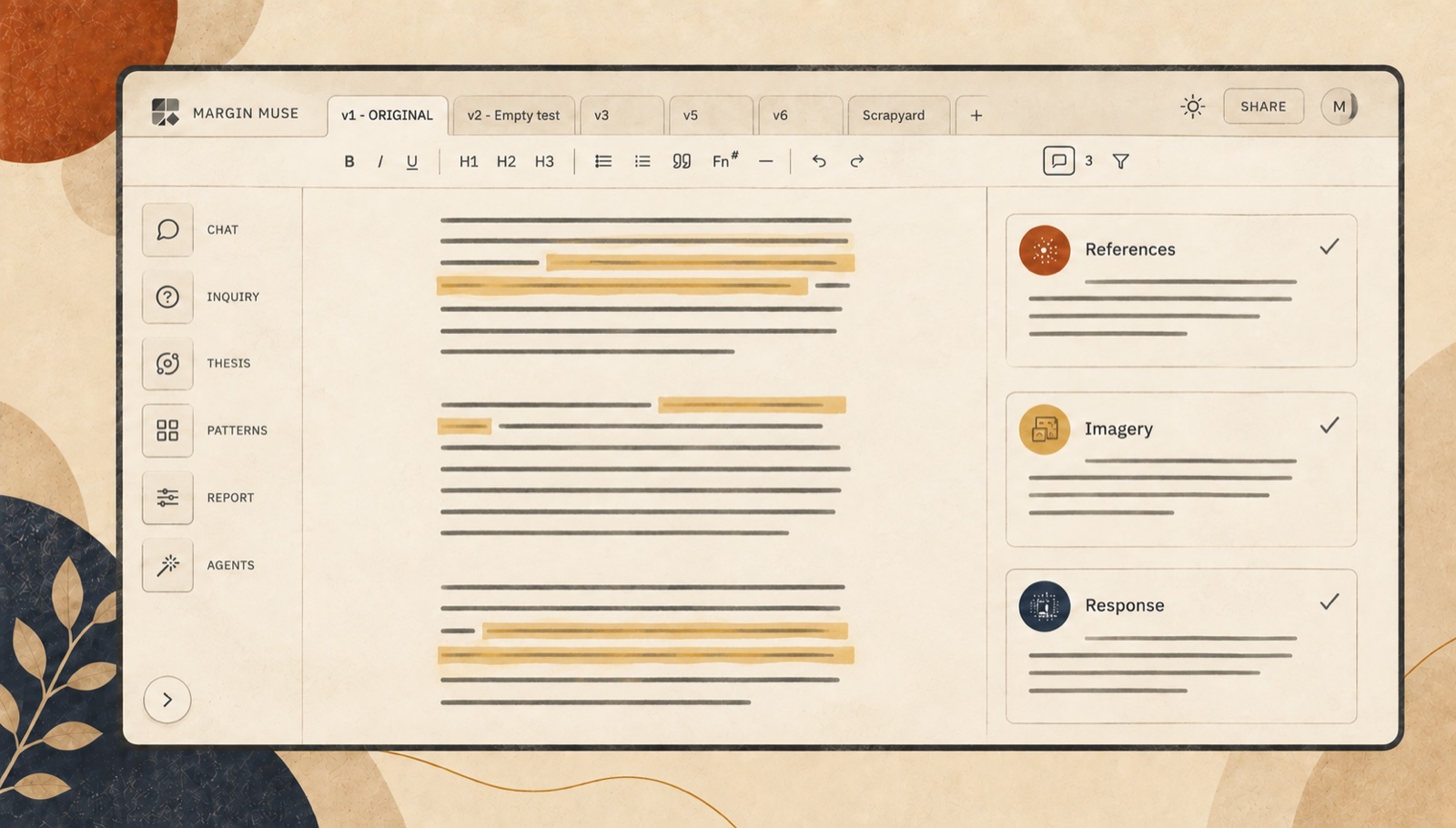Expand the sidebar with chevron button
The height and width of the screenshot is (828, 1456).
tap(167, 700)
